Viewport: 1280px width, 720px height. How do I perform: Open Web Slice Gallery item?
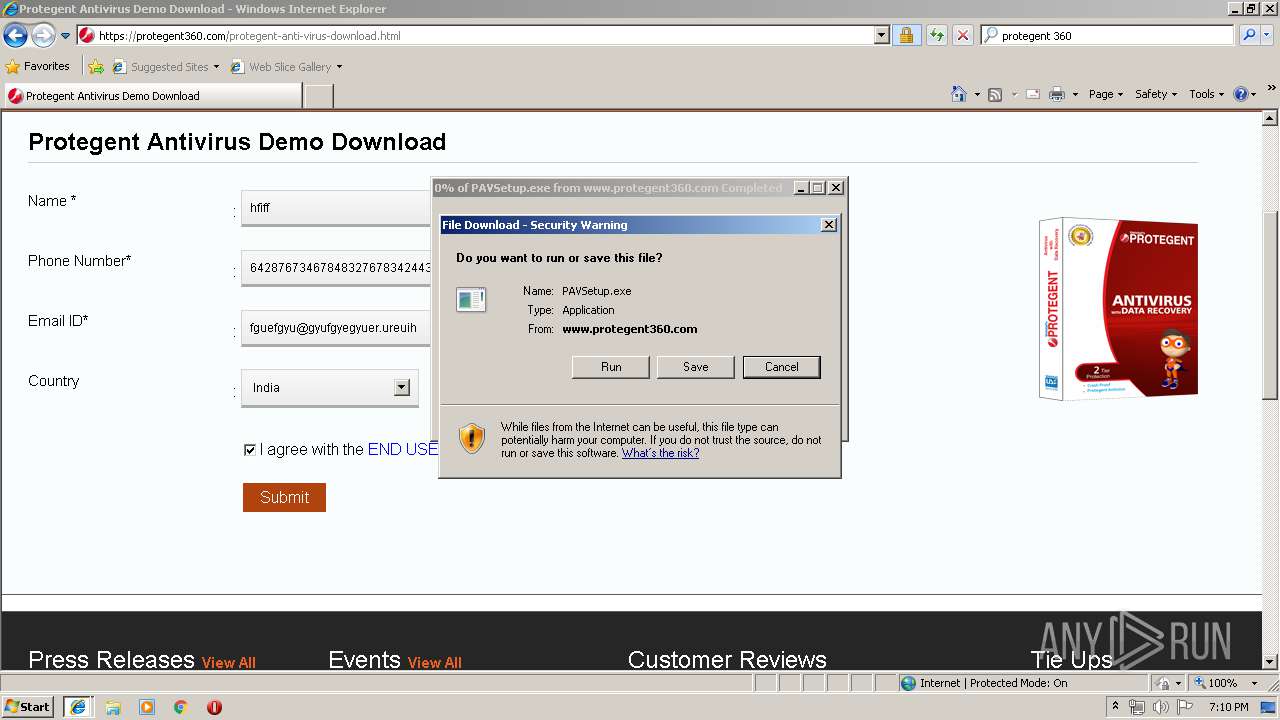(x=286, y=67)
